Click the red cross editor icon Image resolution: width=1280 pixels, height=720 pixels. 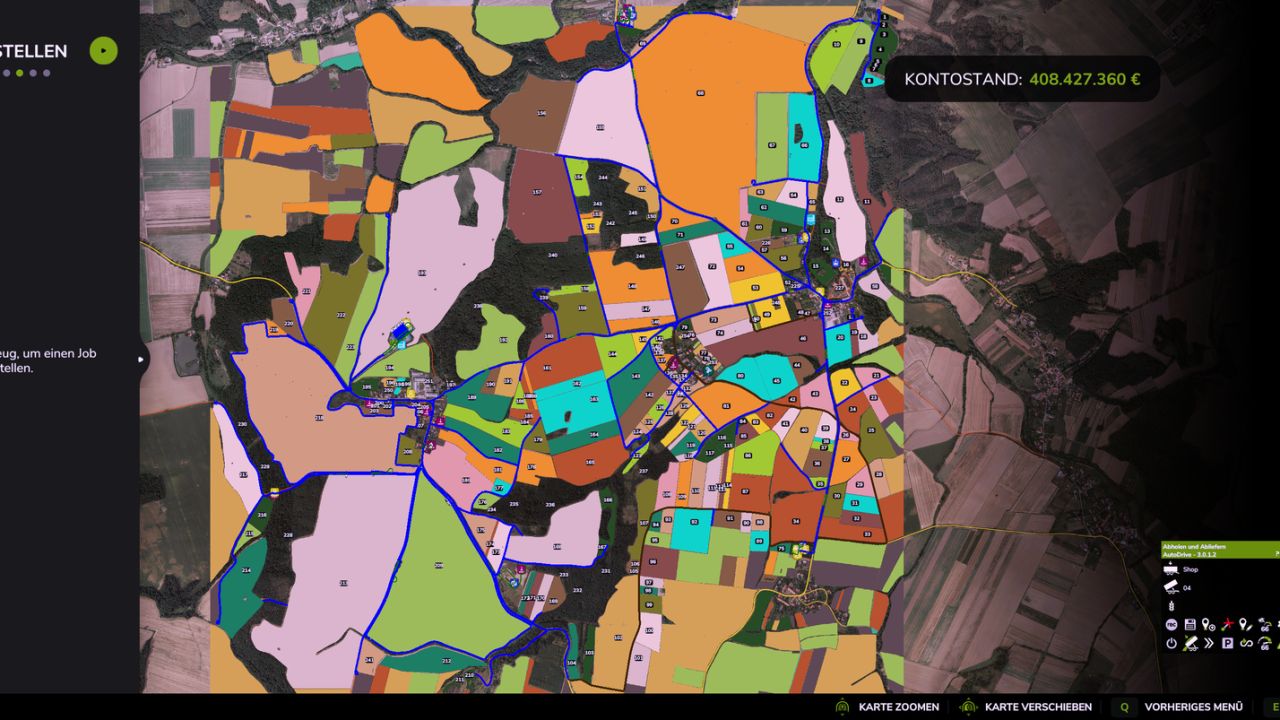pos(1227,624)
